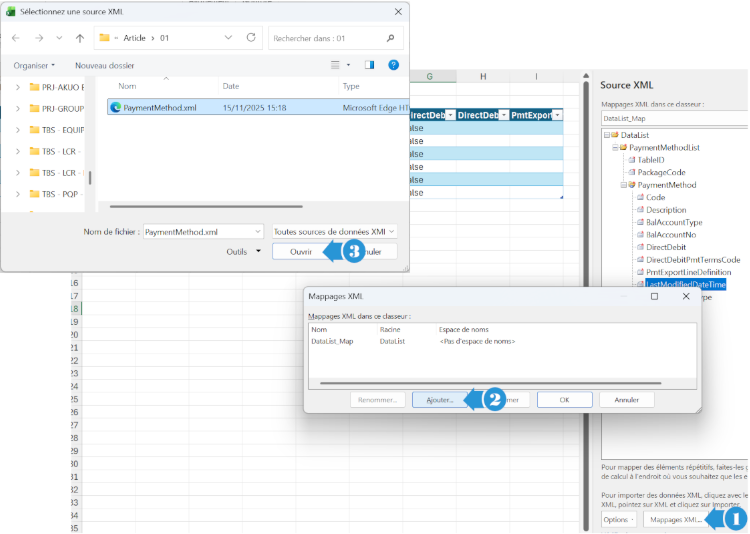Click the Nom de fichier text field
The height and width of the screenshot is (534, 750).
pos(197,231)
